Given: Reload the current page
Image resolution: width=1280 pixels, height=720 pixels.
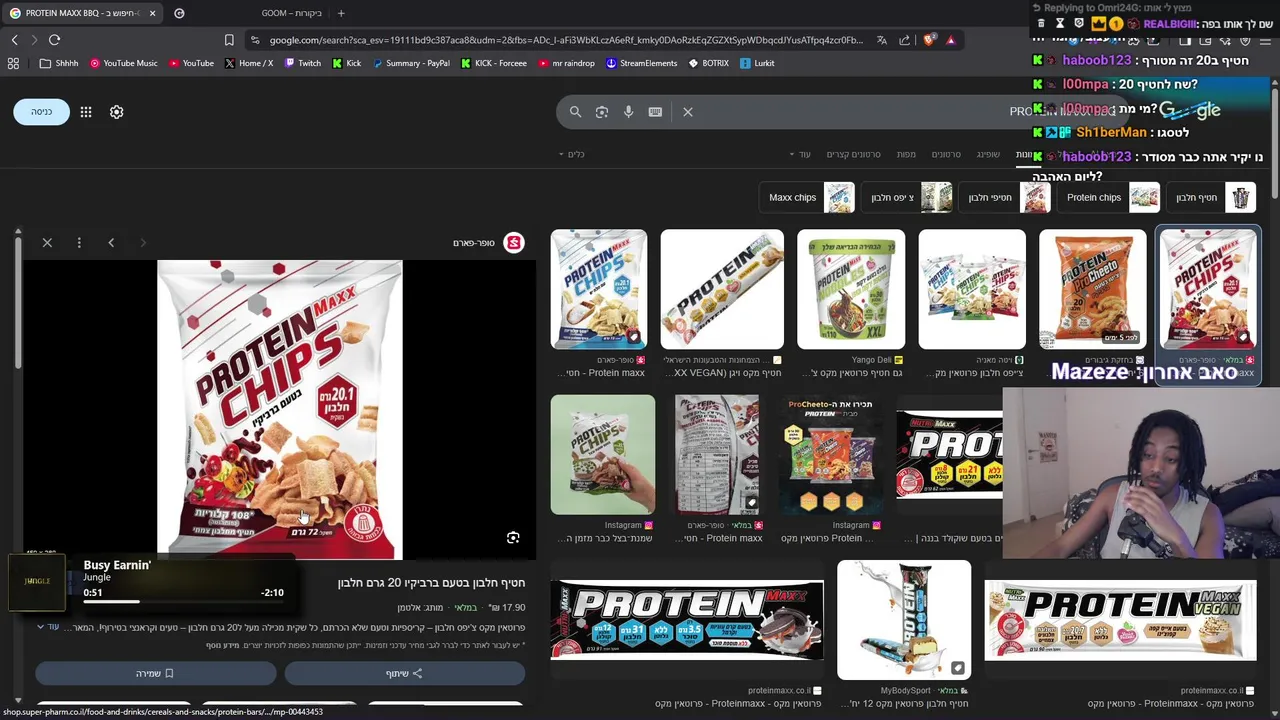Looking at the screenshot, I should pos(54,40).
